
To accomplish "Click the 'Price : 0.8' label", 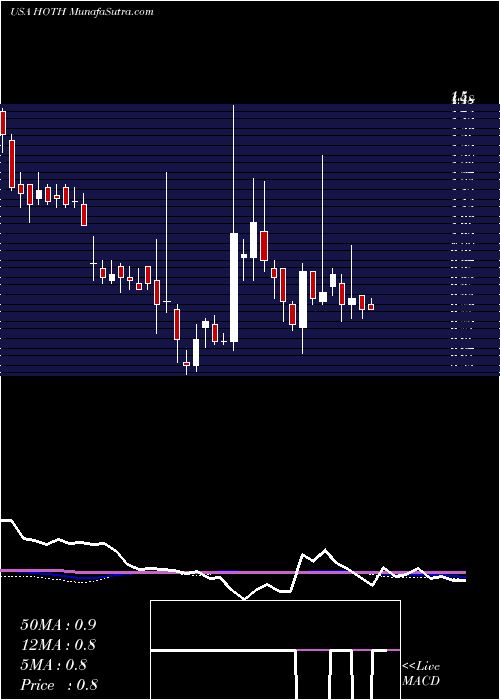I will point(59,685).
